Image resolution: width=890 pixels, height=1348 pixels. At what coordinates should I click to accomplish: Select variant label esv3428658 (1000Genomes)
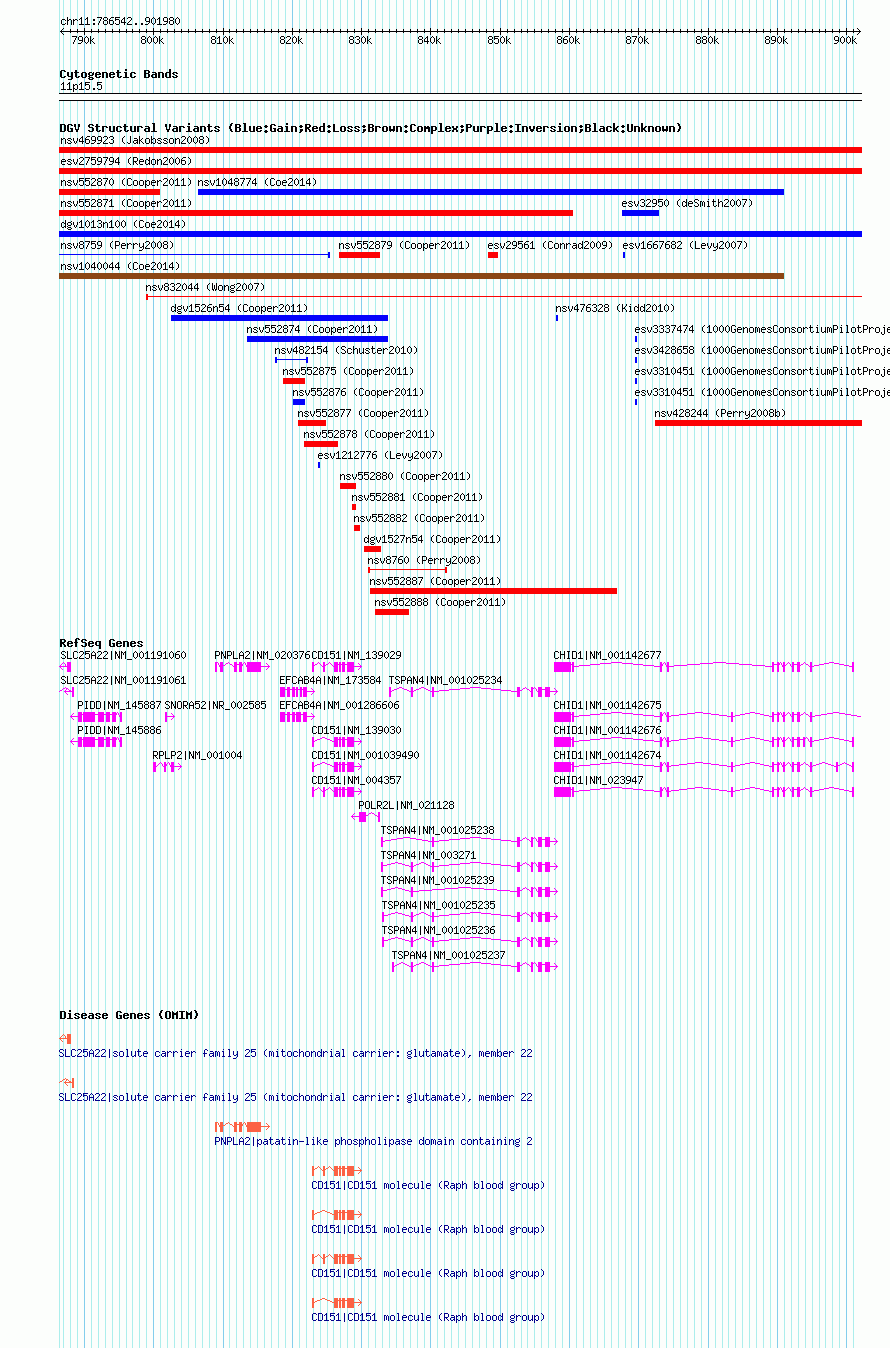[x=762, y=350]
